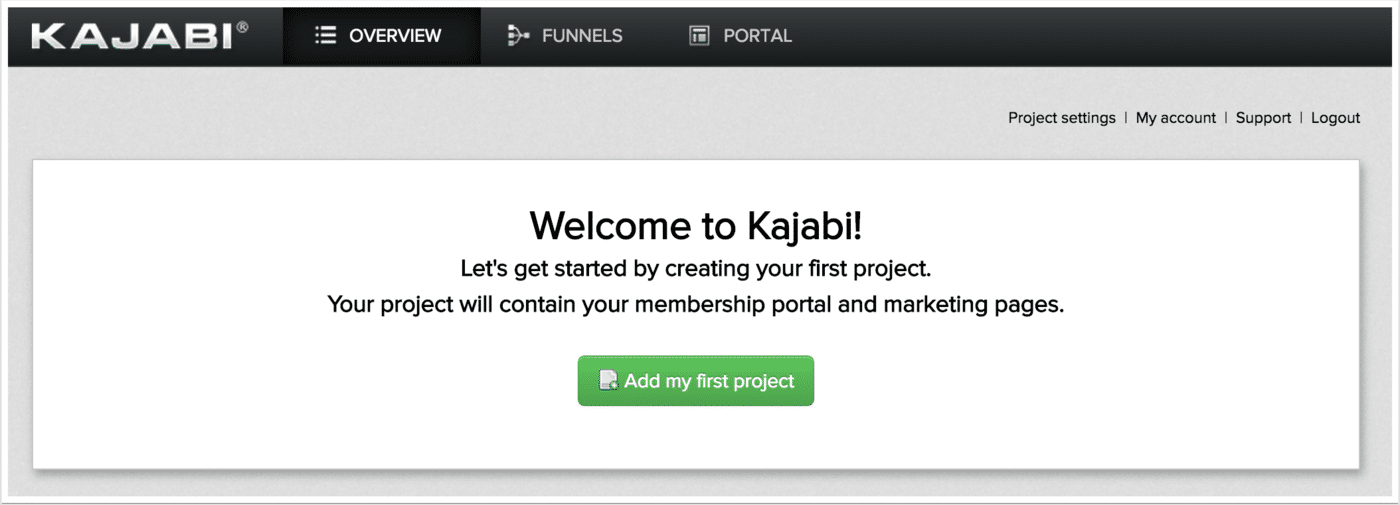Image resolution: width=1400 pixels, height=505 pixels.
Task: Log out using the Logout link
Action: pyautogui.click(x=1335, y=118)
